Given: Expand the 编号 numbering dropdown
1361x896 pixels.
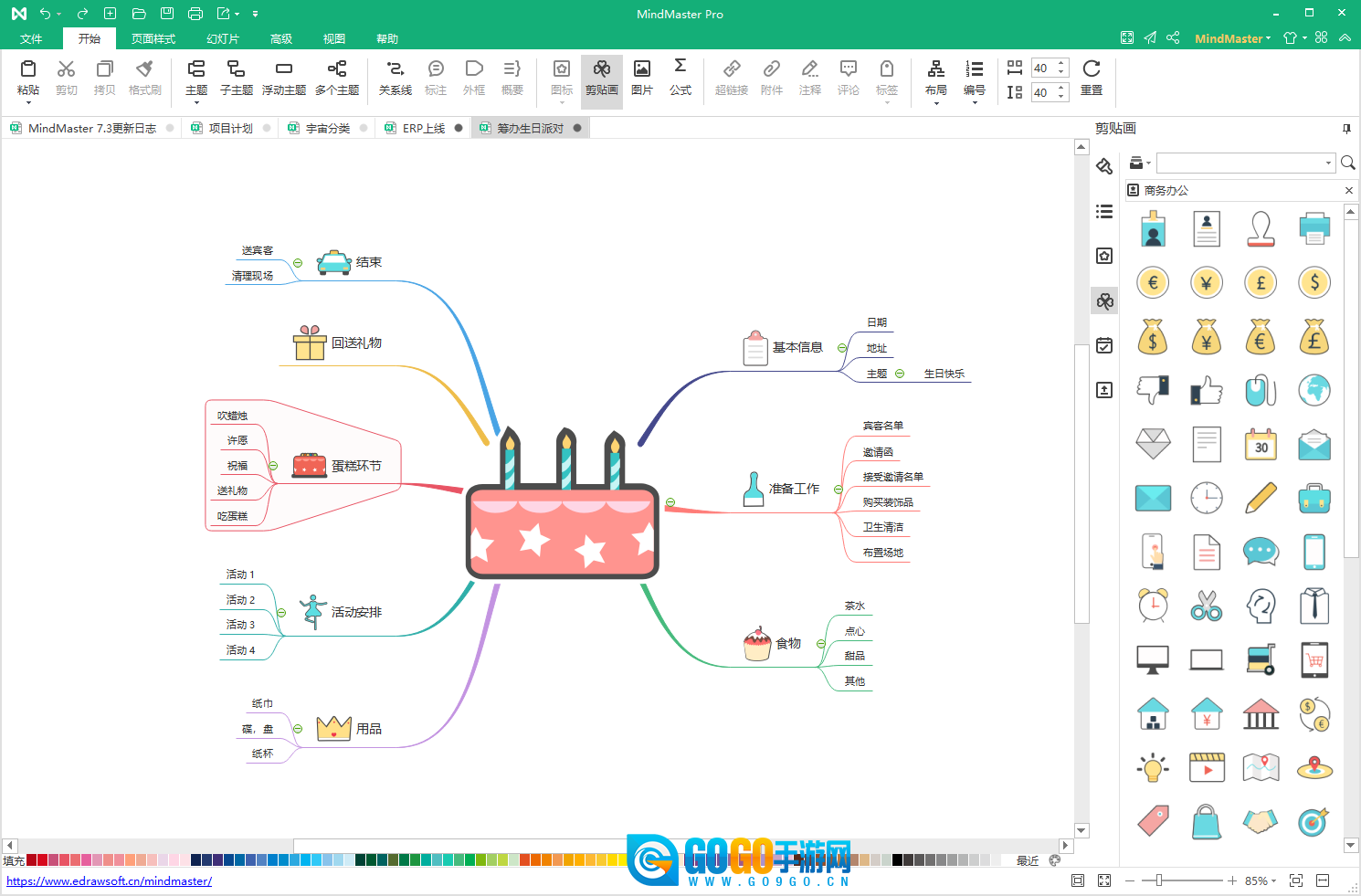Looking at the screenshot, I should pyautogui.click(x=975, y=102).
